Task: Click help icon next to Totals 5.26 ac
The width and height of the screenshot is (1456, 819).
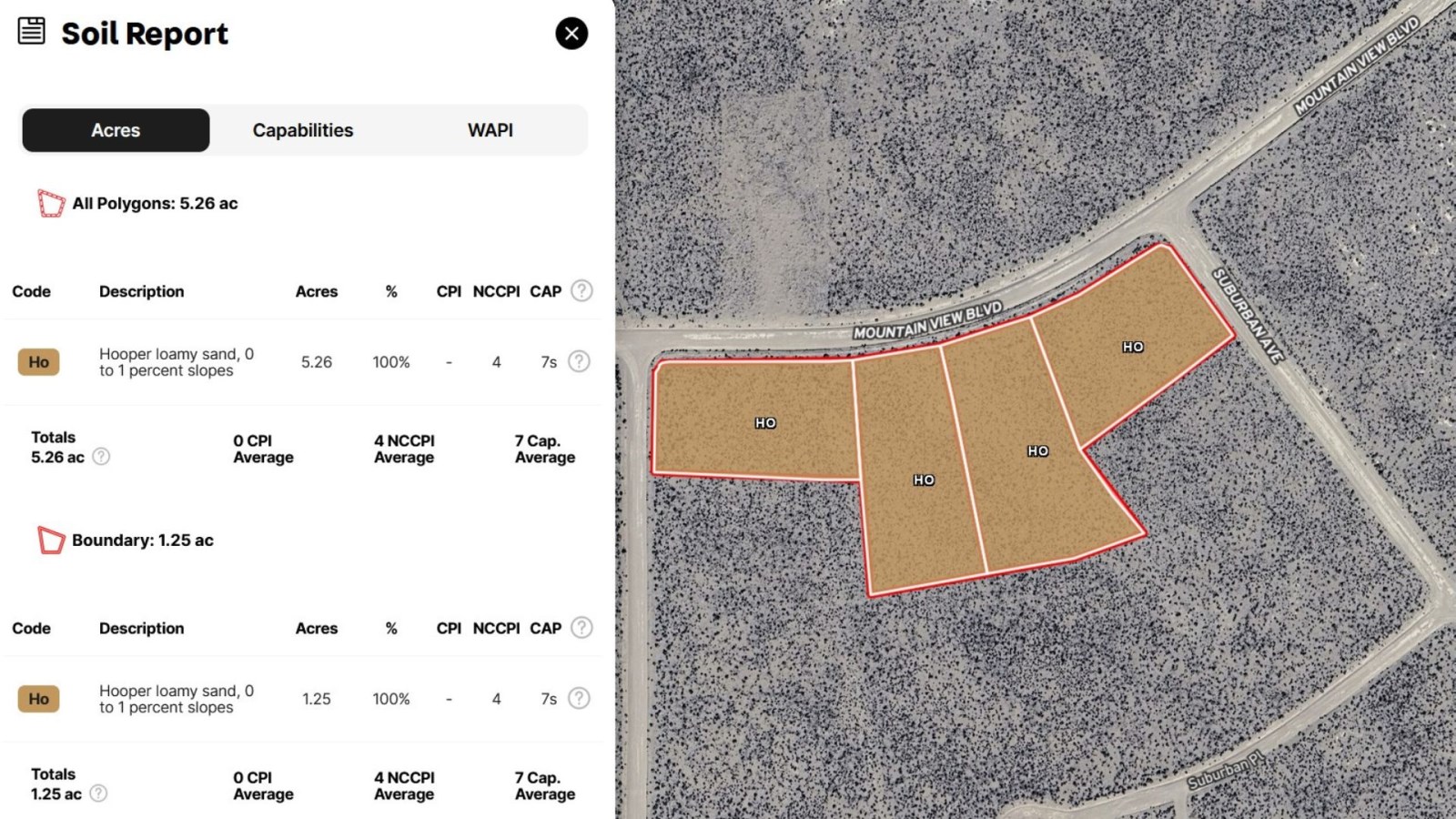Action: (x=101, y=457)
